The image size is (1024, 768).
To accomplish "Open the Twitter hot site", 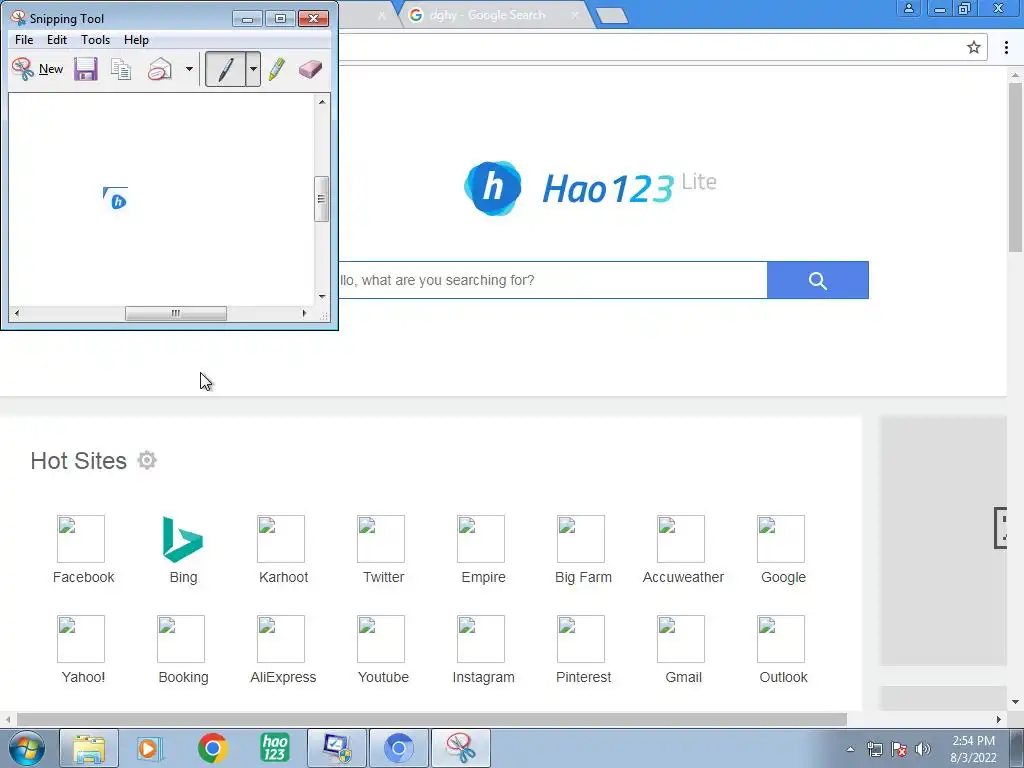I will pyautogui.click(x=383, y=550).
